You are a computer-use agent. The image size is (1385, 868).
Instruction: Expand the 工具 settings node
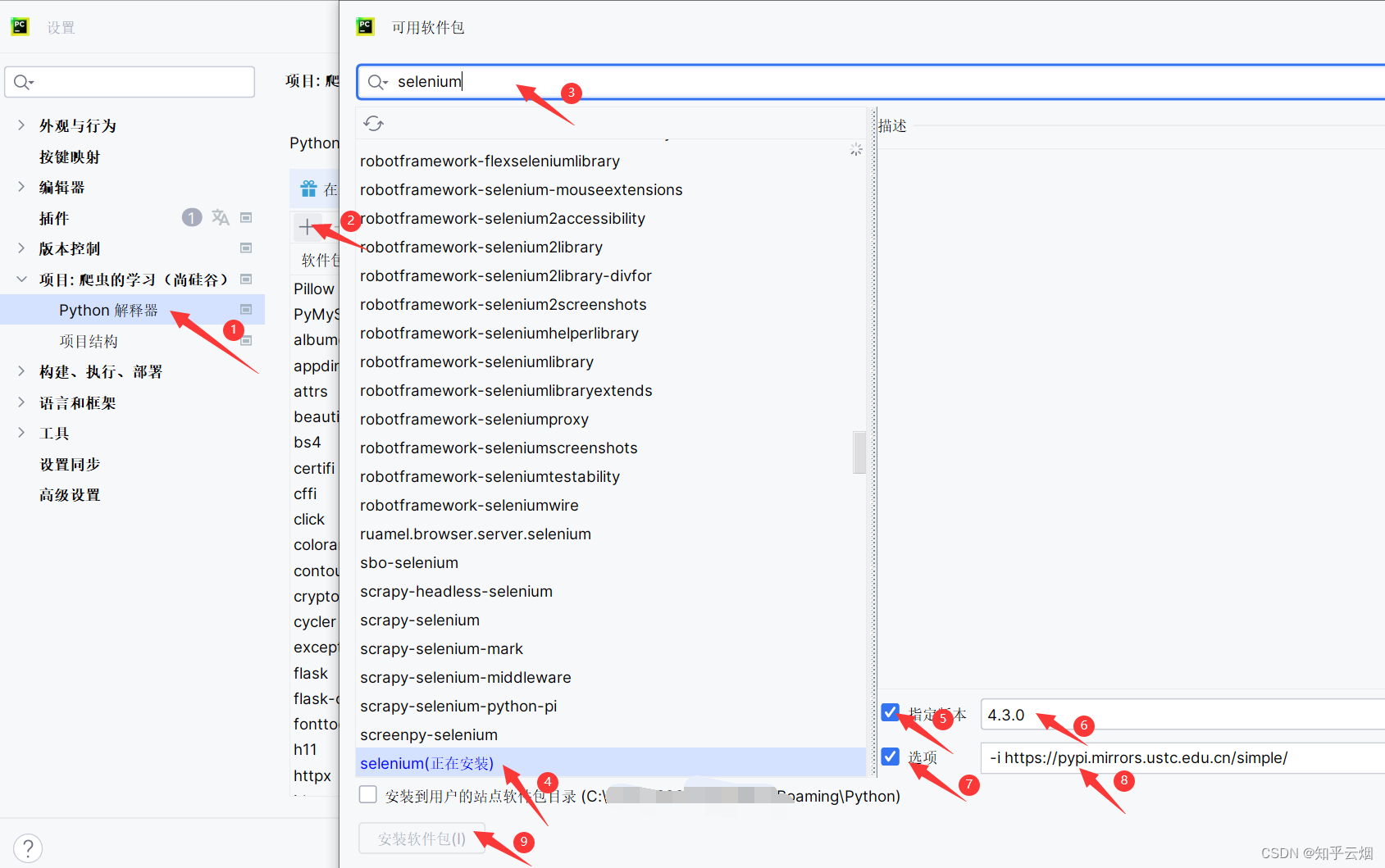click(21, 433)
